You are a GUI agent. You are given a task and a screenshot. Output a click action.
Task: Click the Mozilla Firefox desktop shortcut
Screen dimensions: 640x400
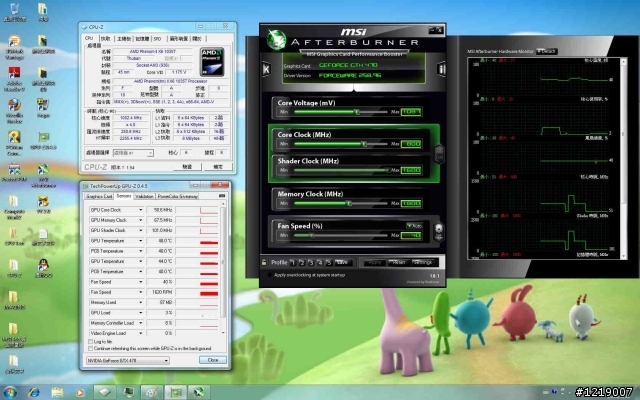click(14, 110)
